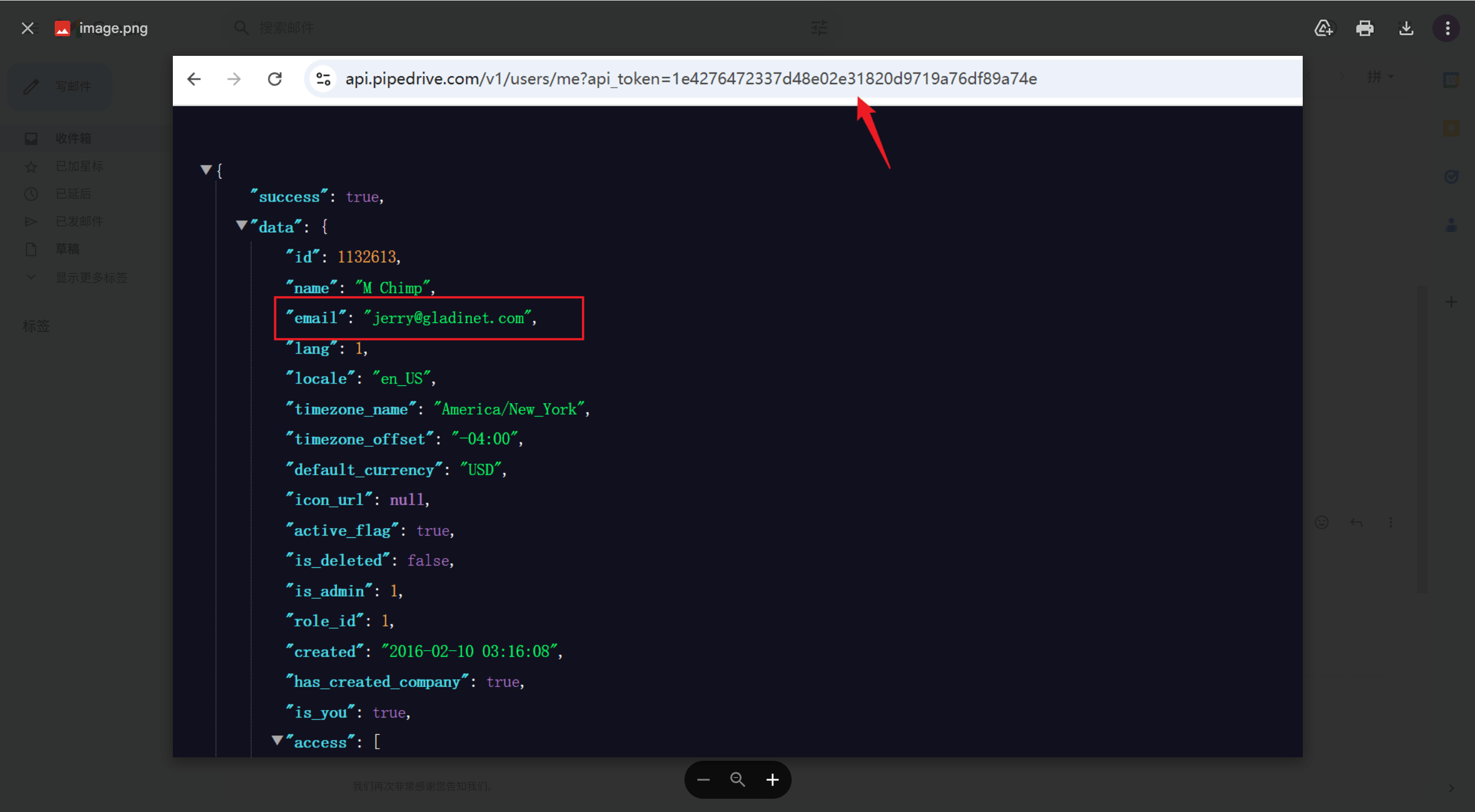Click the America/New_York timezone value
The width and height of the screenshot is (1475, 812).
(x=509, y=409)
